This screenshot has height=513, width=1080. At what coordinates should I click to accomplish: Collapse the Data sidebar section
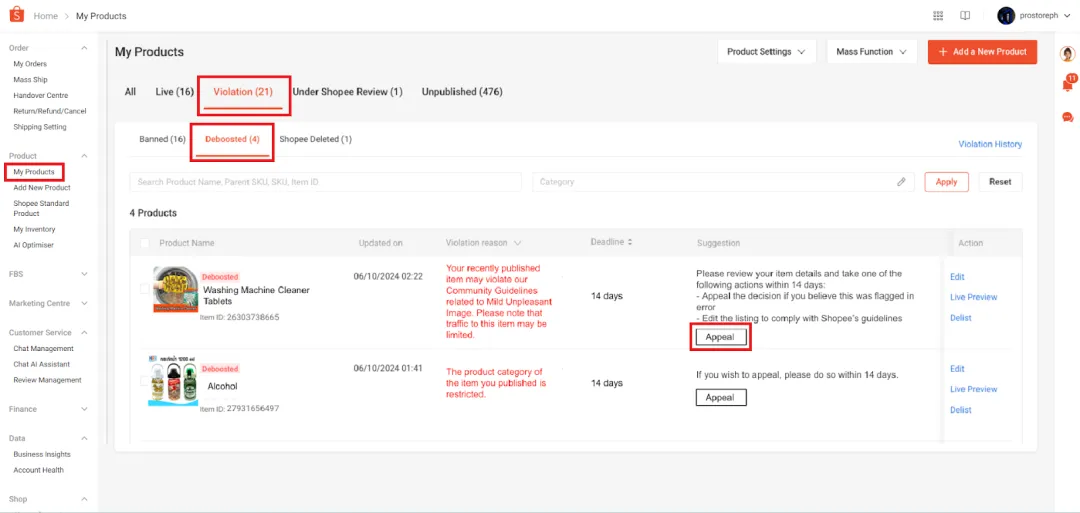84,438
